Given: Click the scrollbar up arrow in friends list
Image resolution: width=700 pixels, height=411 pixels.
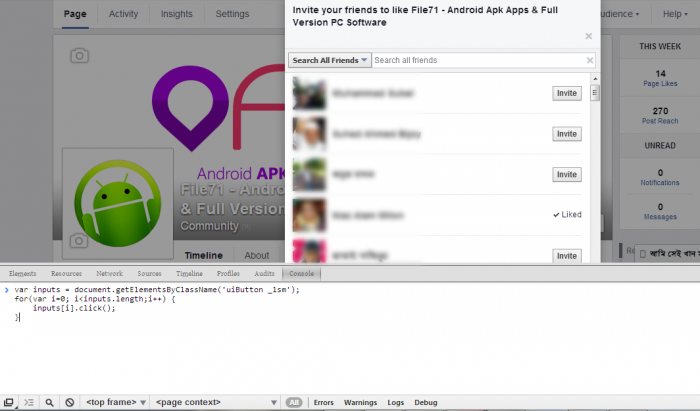Looking at the screenshot, I should [595, 79].
